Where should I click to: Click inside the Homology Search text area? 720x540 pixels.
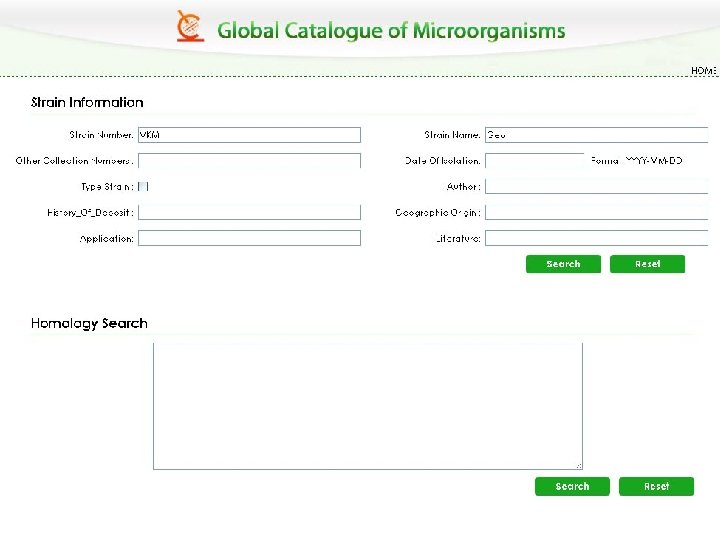367,405
